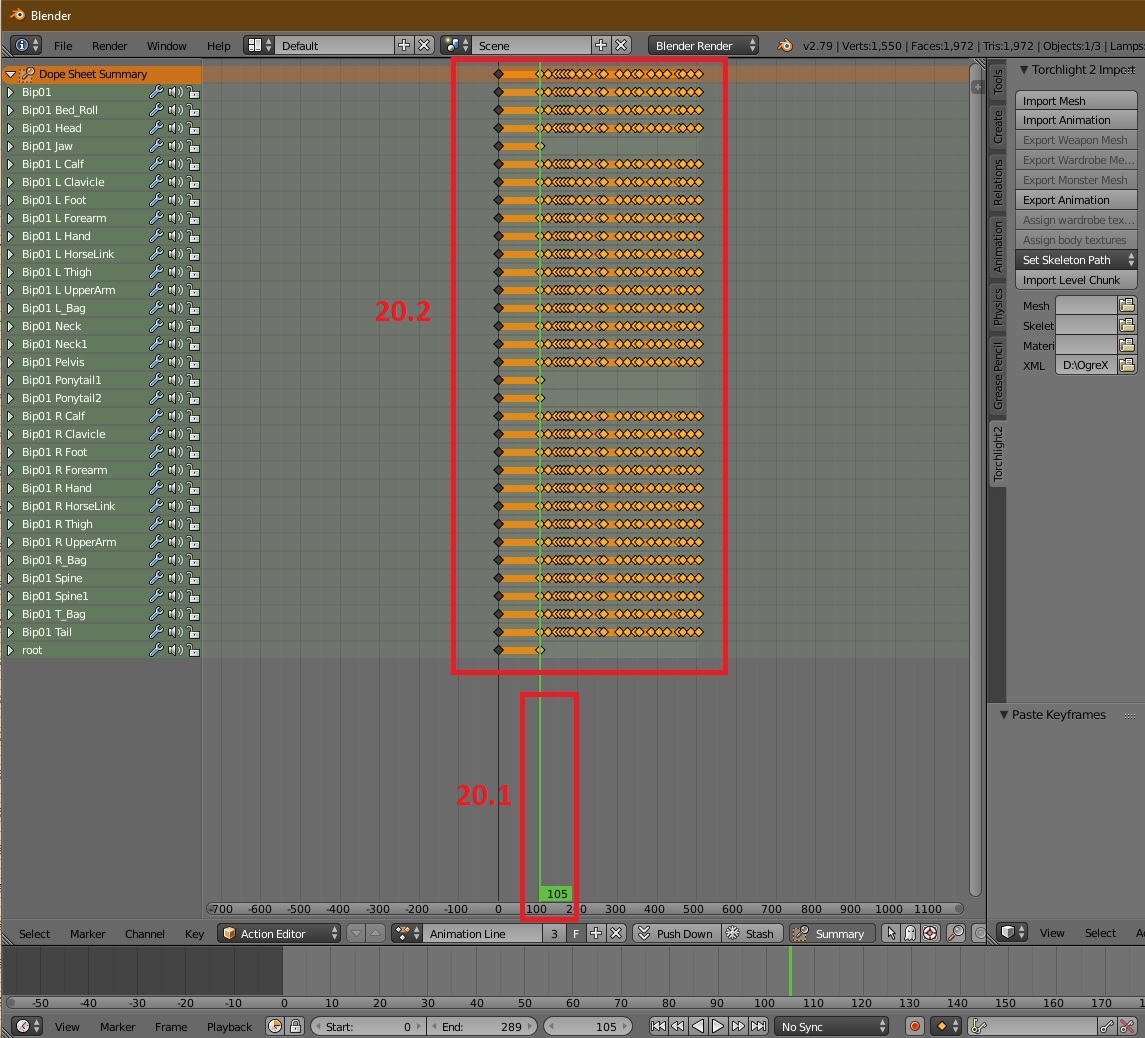This screenshot has height=1038, width=1145.
Task: Open the Channel menu in dope sheet
Action: click(145, 934)
